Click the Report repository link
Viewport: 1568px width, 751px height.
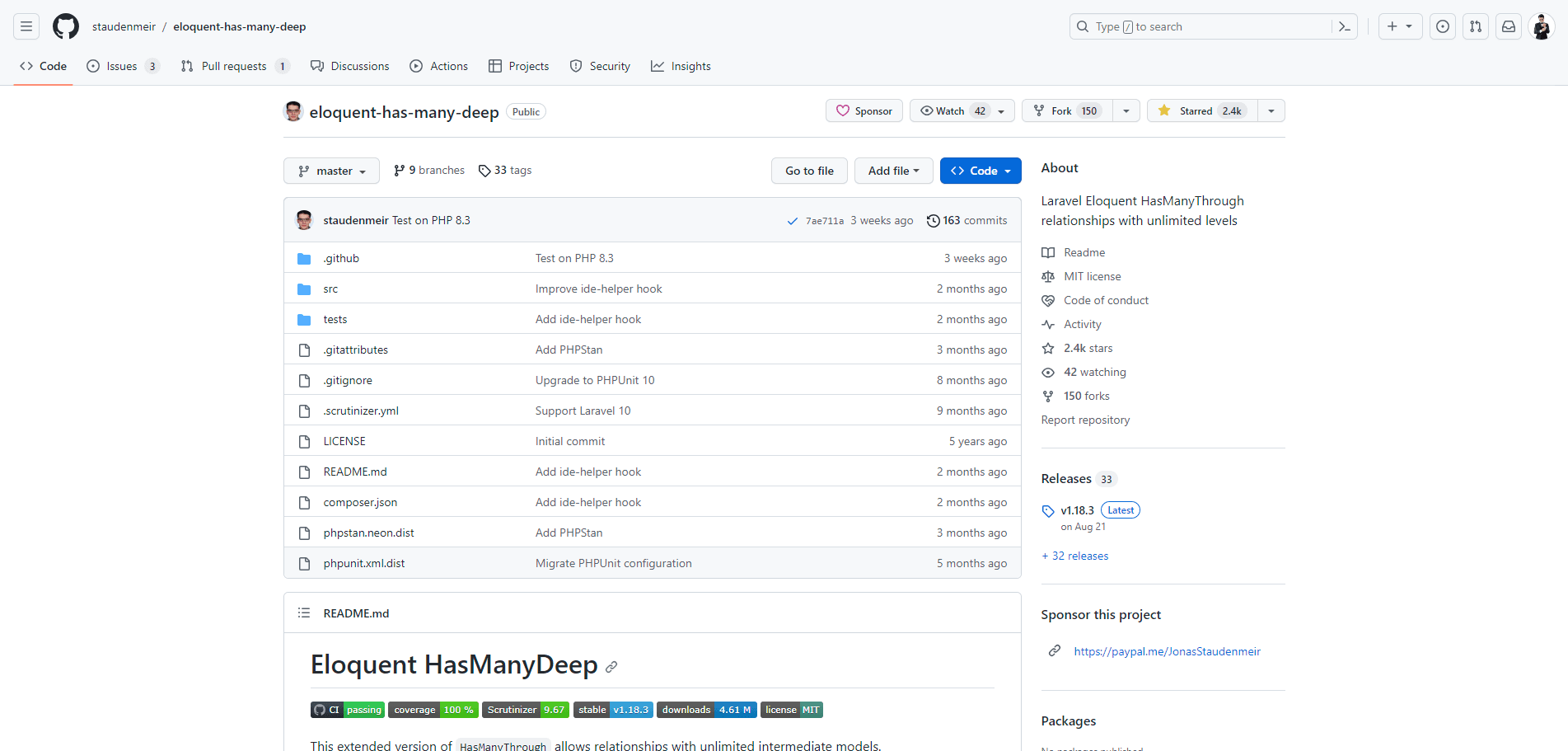[x=1085, y=420]
